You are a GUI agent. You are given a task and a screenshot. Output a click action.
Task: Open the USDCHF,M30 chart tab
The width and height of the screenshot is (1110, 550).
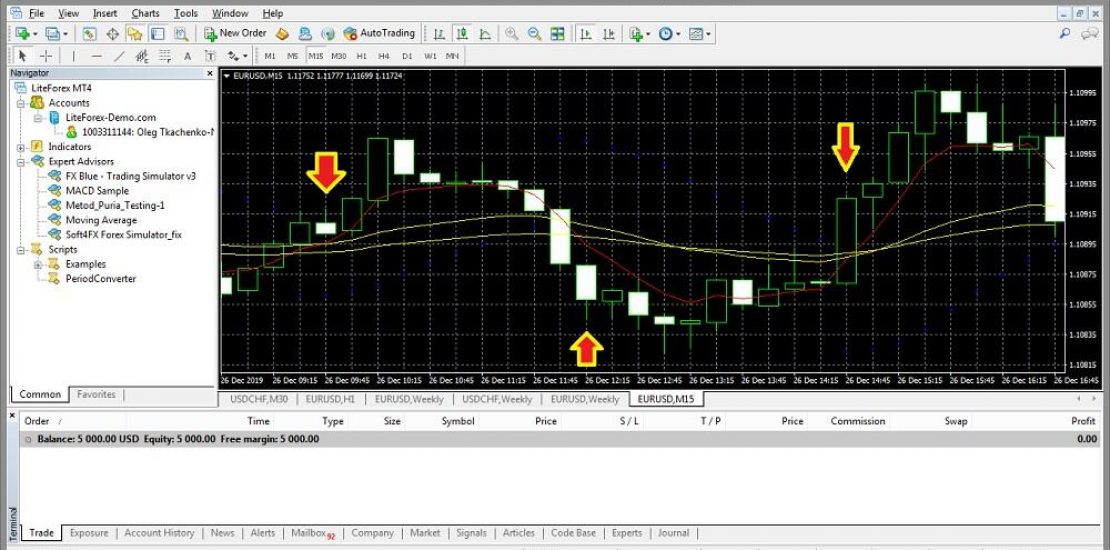coord(258,399)
